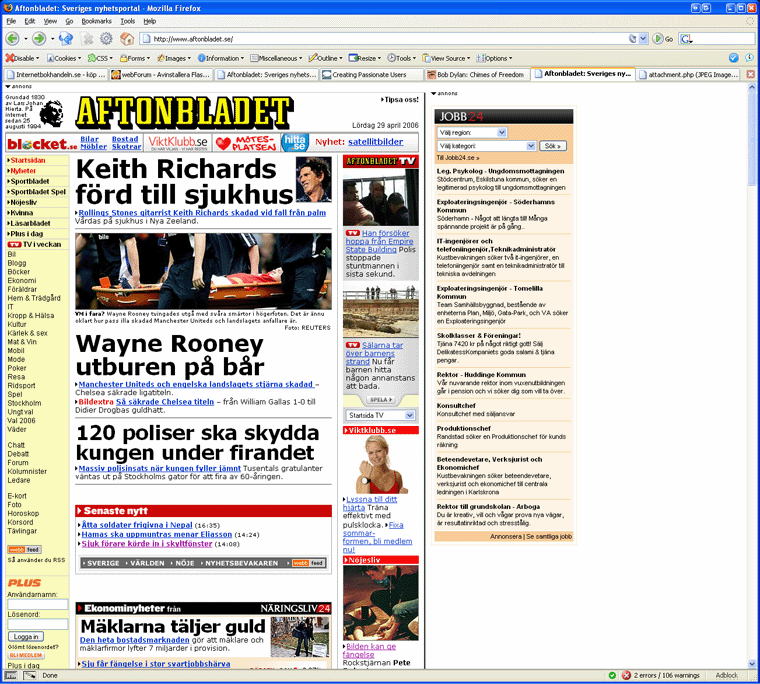Open the Startsida TV dropdown
The width and height of the screenshot is (760, 684).
click(380, 415)
